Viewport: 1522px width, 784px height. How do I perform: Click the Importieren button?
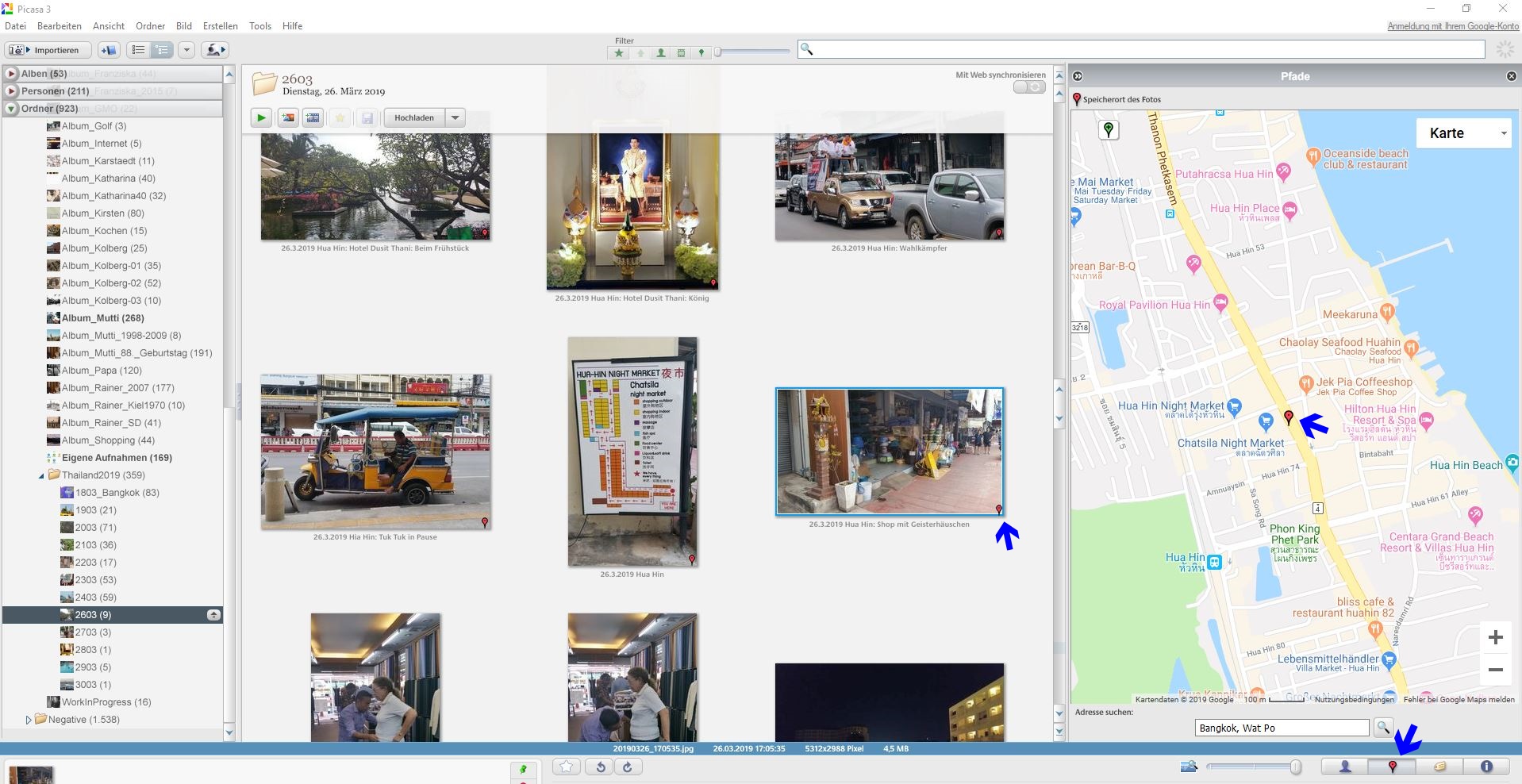coord(48,50)
